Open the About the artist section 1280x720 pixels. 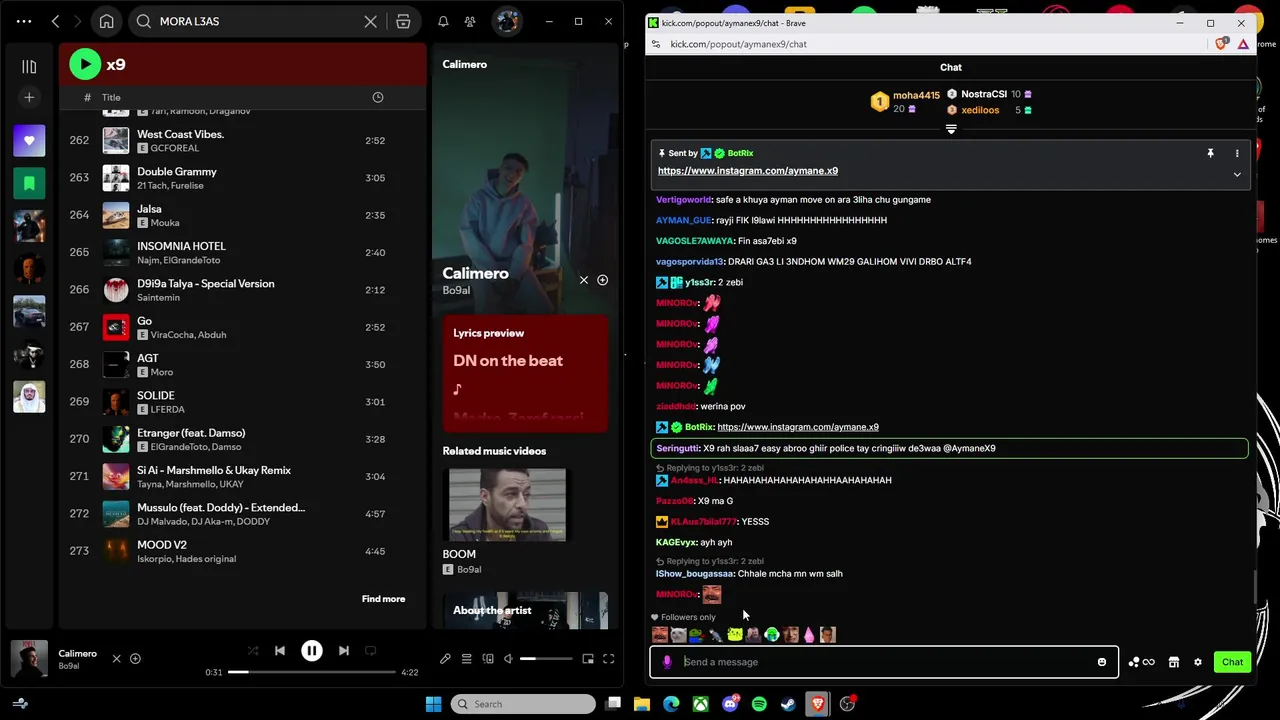pyautogui.click(x=525, y=611)
